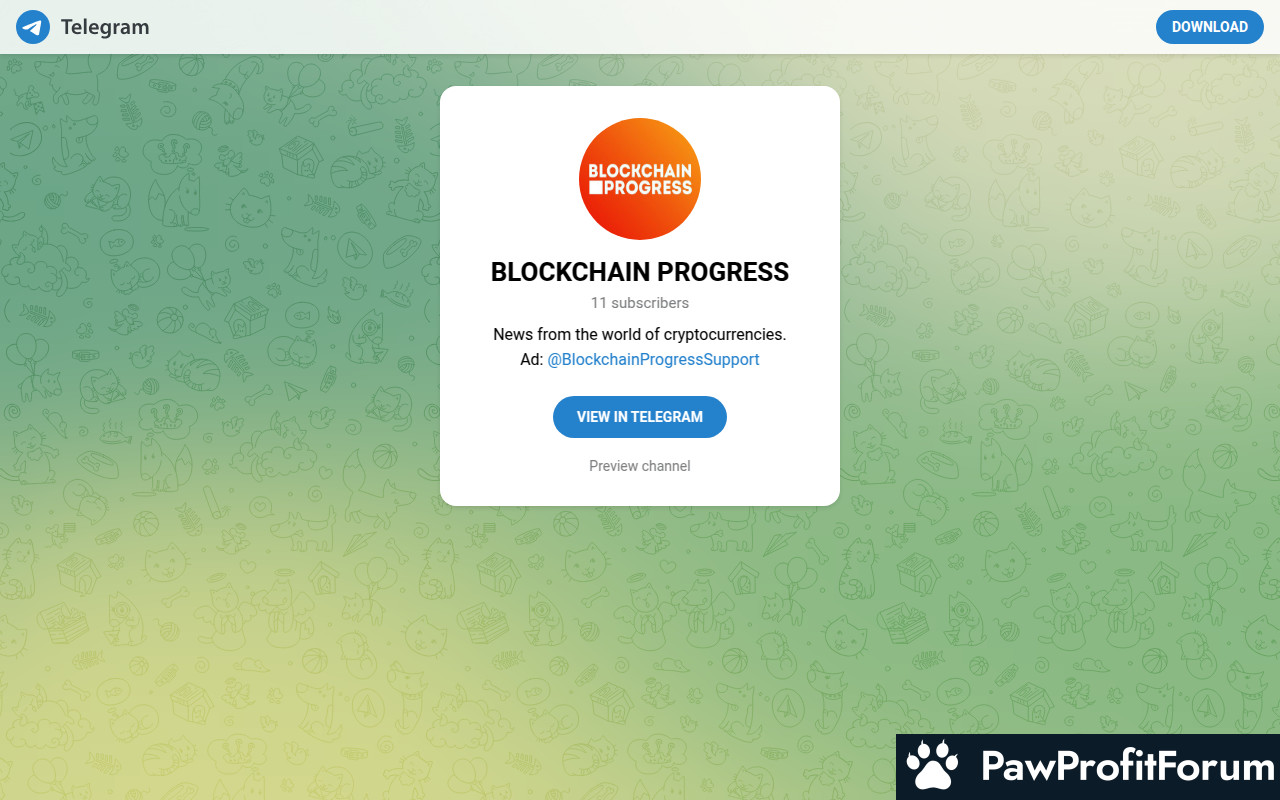Click the word PROGRESS inside the avatar
Image resolution: width=1280 pixels, height=800 pixels.
(647, 187)
